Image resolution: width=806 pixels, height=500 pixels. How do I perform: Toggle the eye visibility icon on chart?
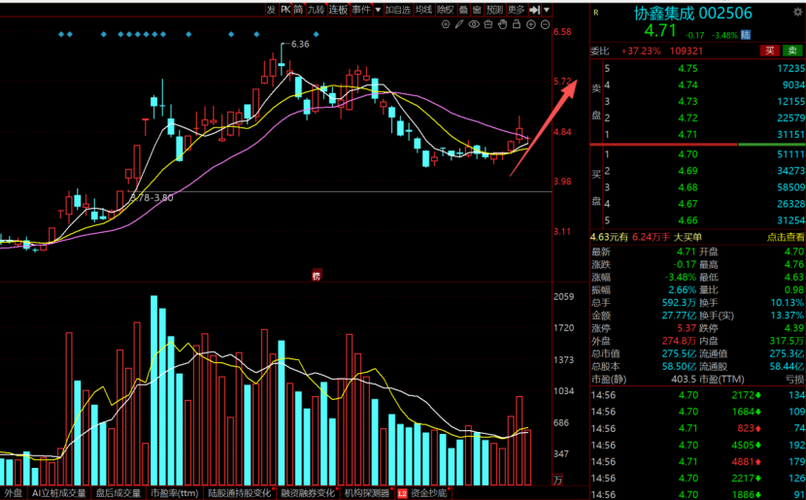(x=474, y=24)
